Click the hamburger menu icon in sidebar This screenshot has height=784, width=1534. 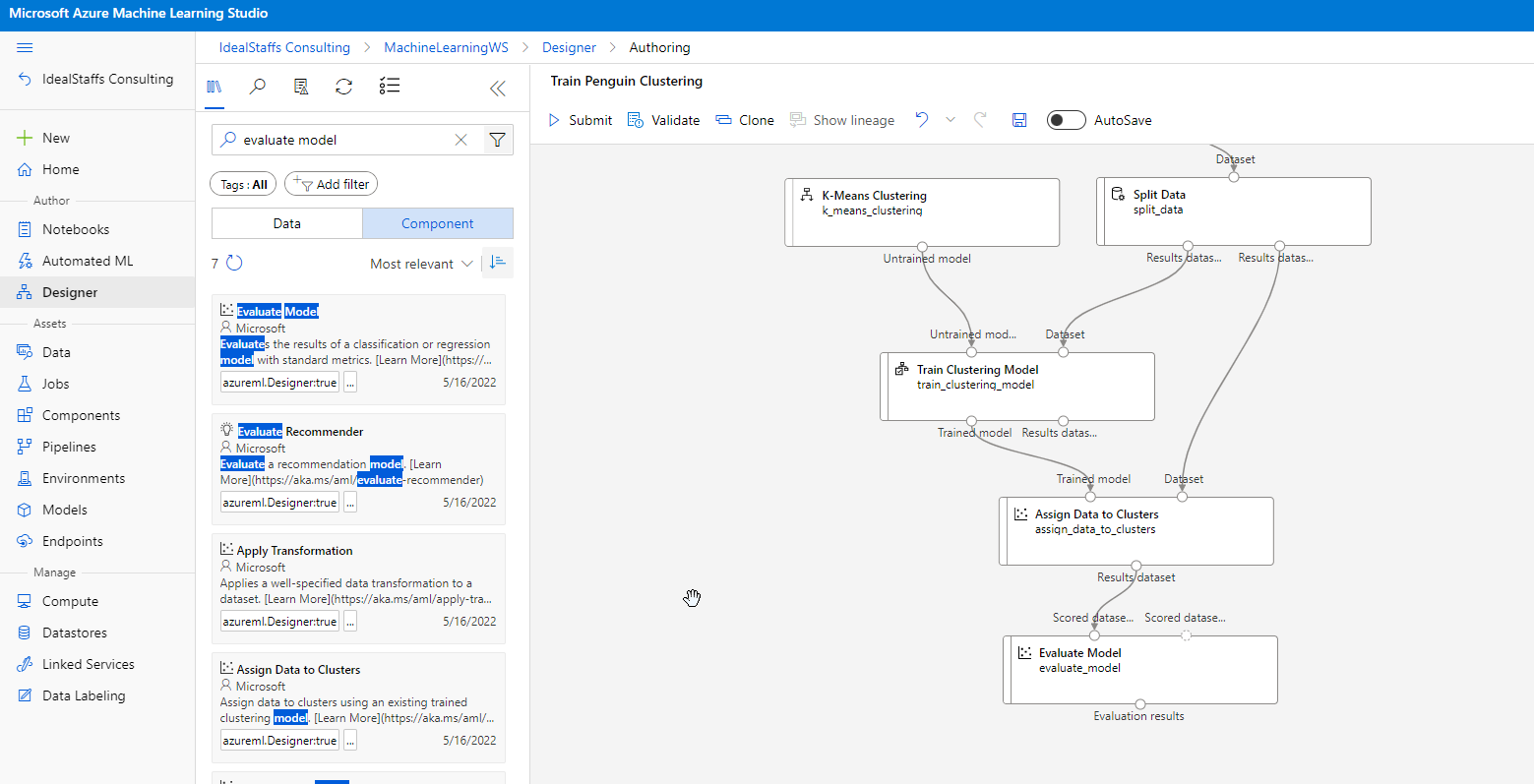pyautogui.click(x=26, y=47)
